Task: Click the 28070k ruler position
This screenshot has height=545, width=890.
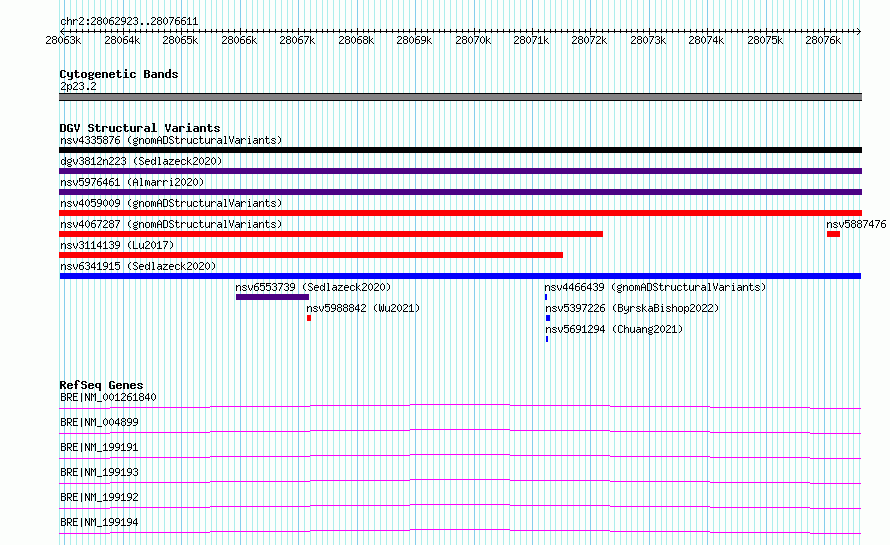Action: (473, 40)
